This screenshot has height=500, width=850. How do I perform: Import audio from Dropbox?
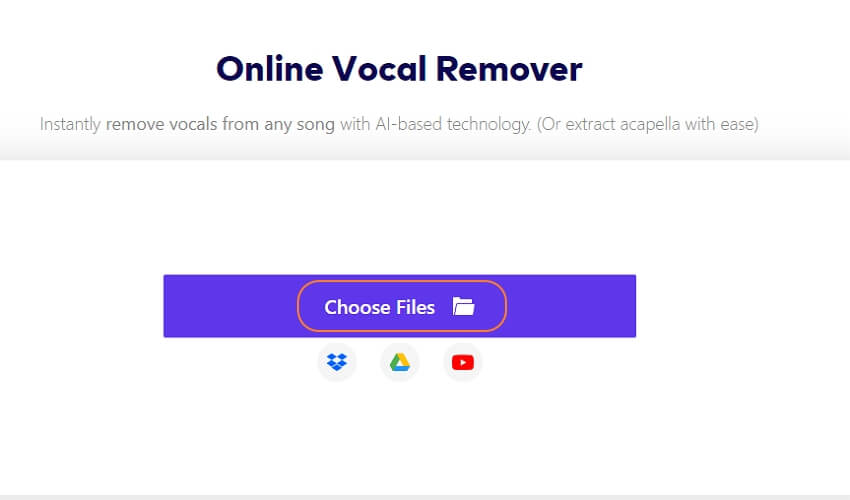point(337,362)
